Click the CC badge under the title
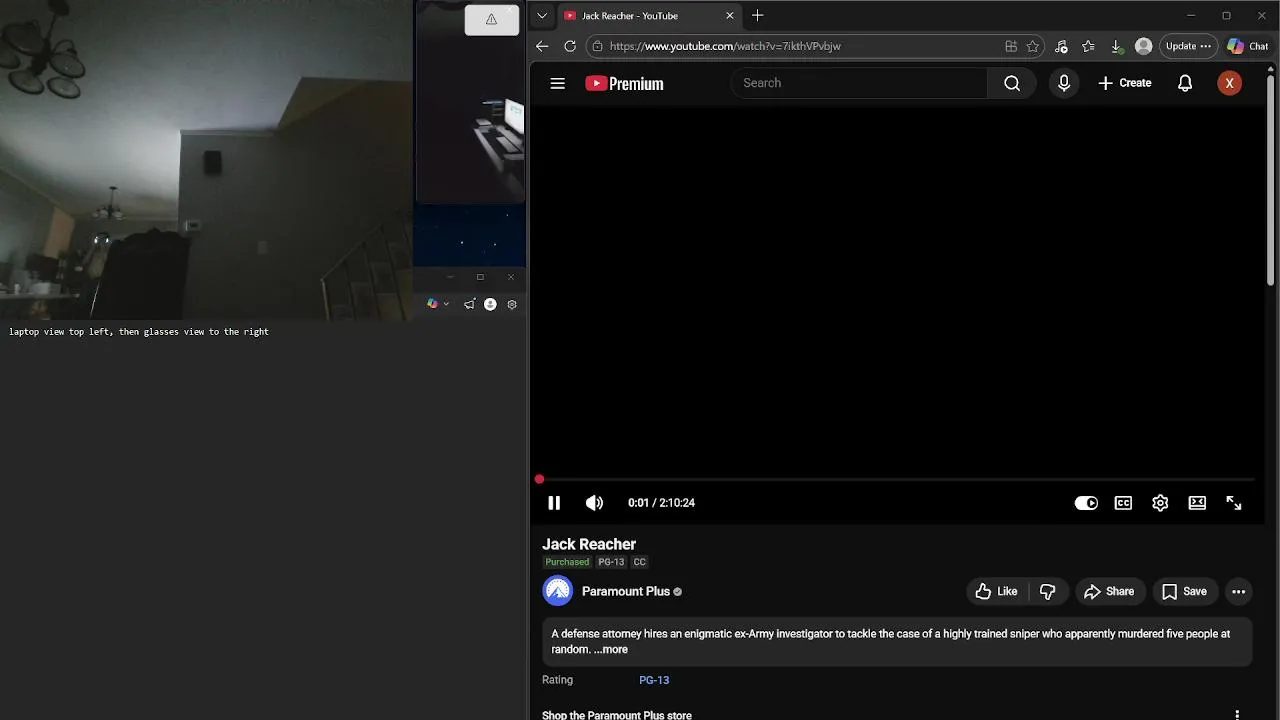Screen dimensions: 1280x720 [x=640, y=562]
